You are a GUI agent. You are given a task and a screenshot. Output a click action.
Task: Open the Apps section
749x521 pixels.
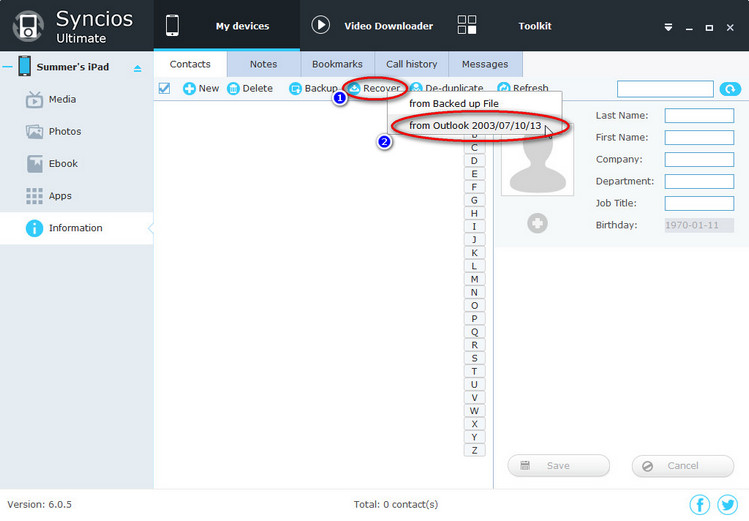point(60,196)
